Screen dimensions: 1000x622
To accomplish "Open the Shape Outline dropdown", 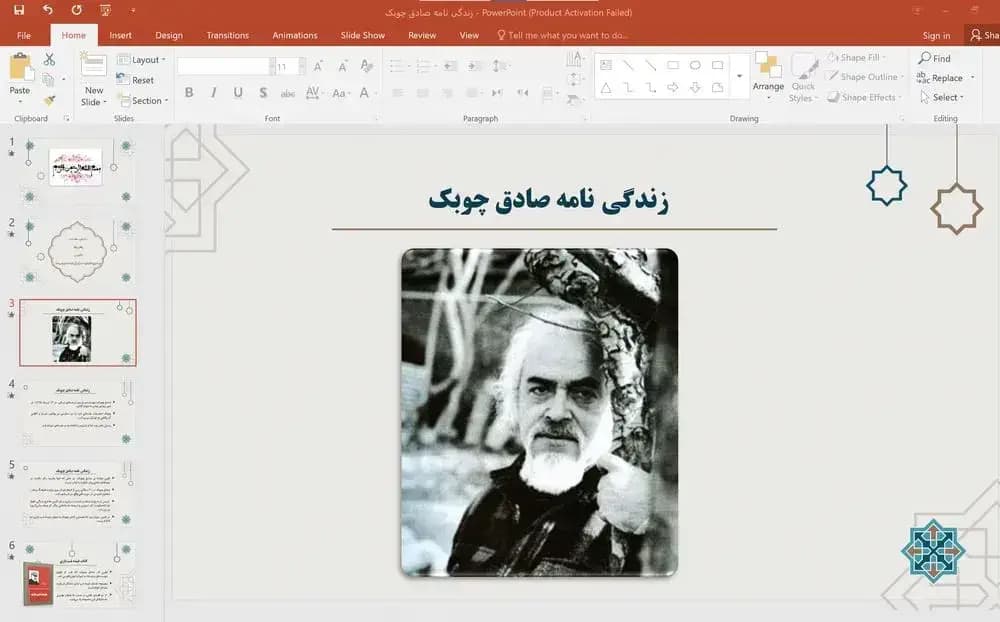I will (x=865, y=77).
